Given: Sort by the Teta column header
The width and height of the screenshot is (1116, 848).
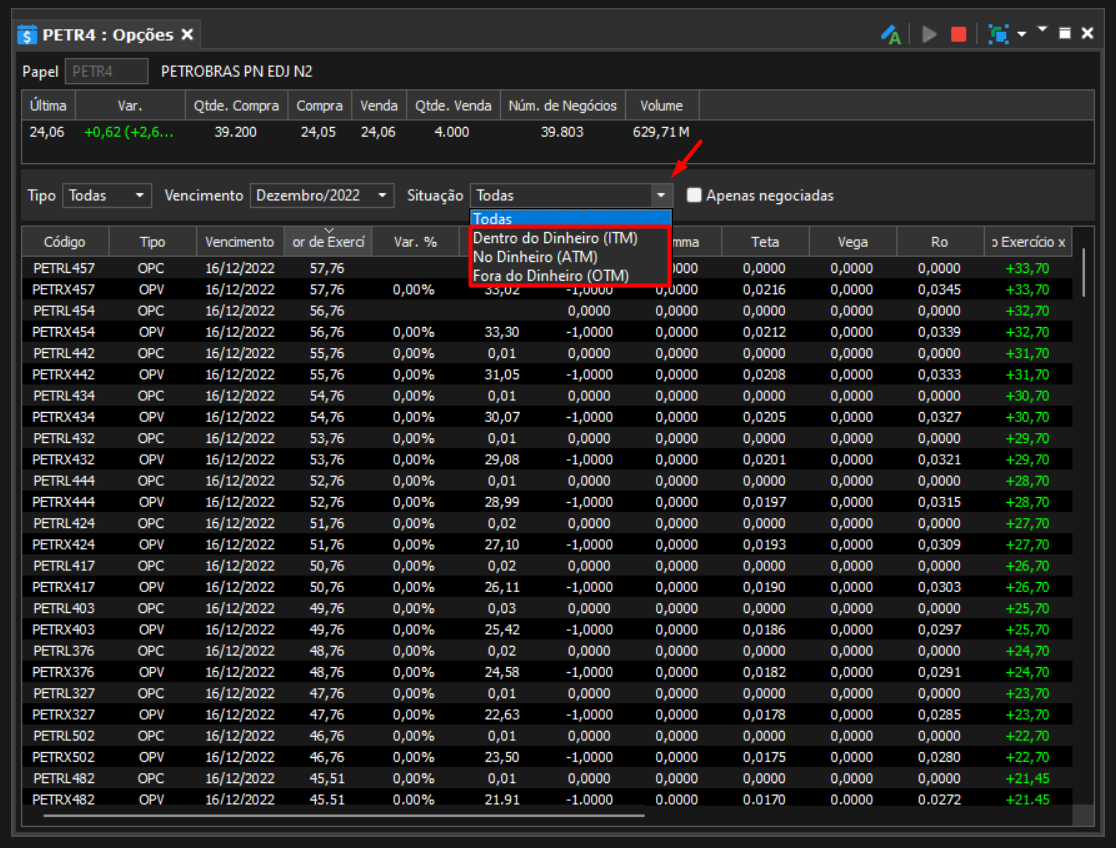Looking at the screenshot, I should click(765, 242).
